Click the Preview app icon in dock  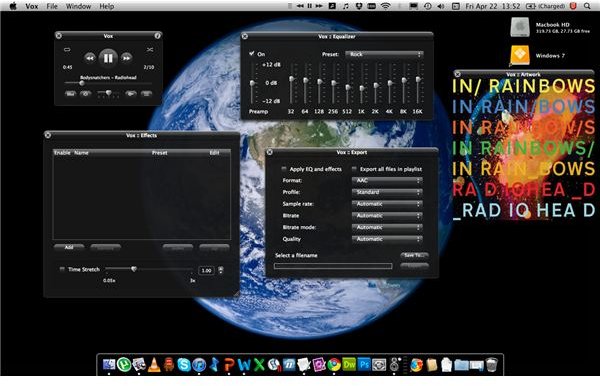tap(139, 365)
